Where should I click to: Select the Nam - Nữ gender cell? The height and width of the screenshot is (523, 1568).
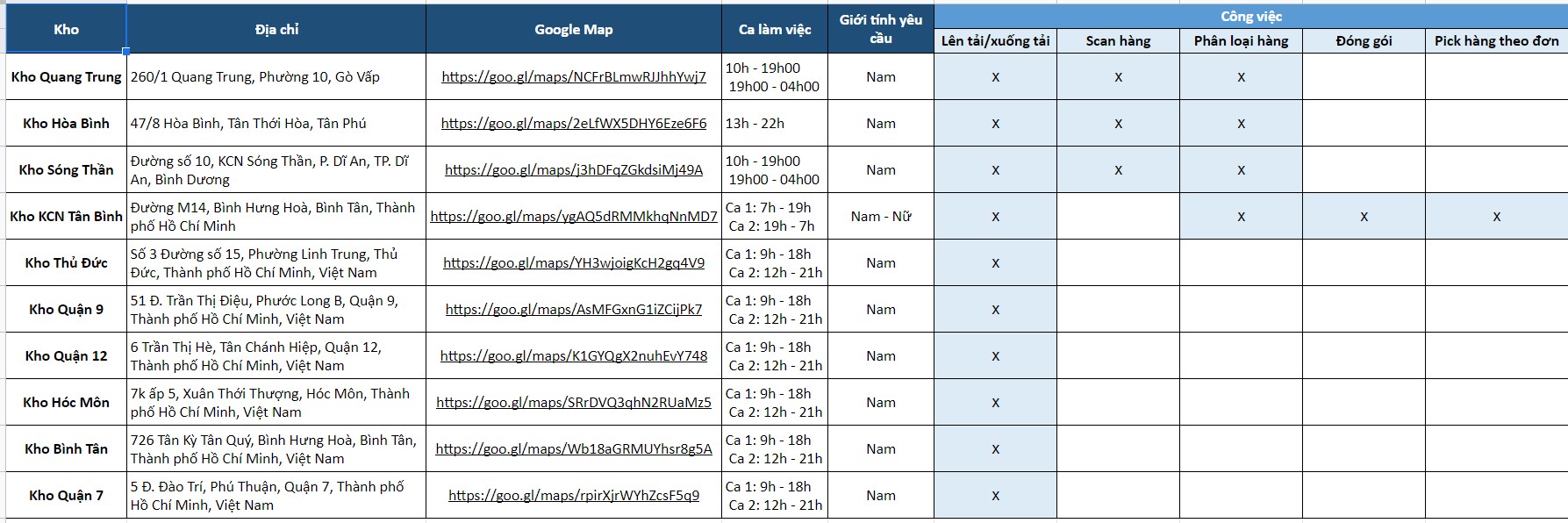pos(881,217)
